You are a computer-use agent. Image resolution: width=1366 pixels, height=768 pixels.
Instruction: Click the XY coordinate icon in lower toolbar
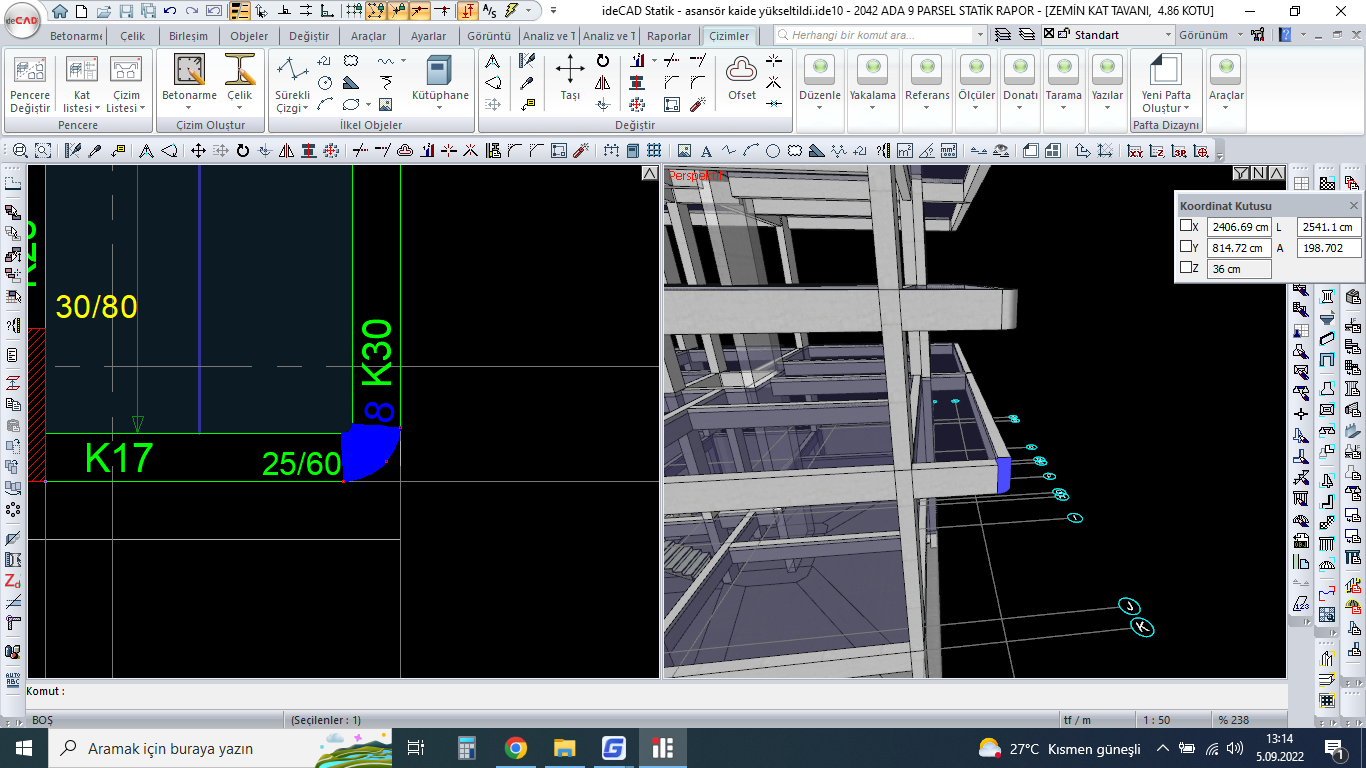pyautogui.click(x=1135, y=151)
